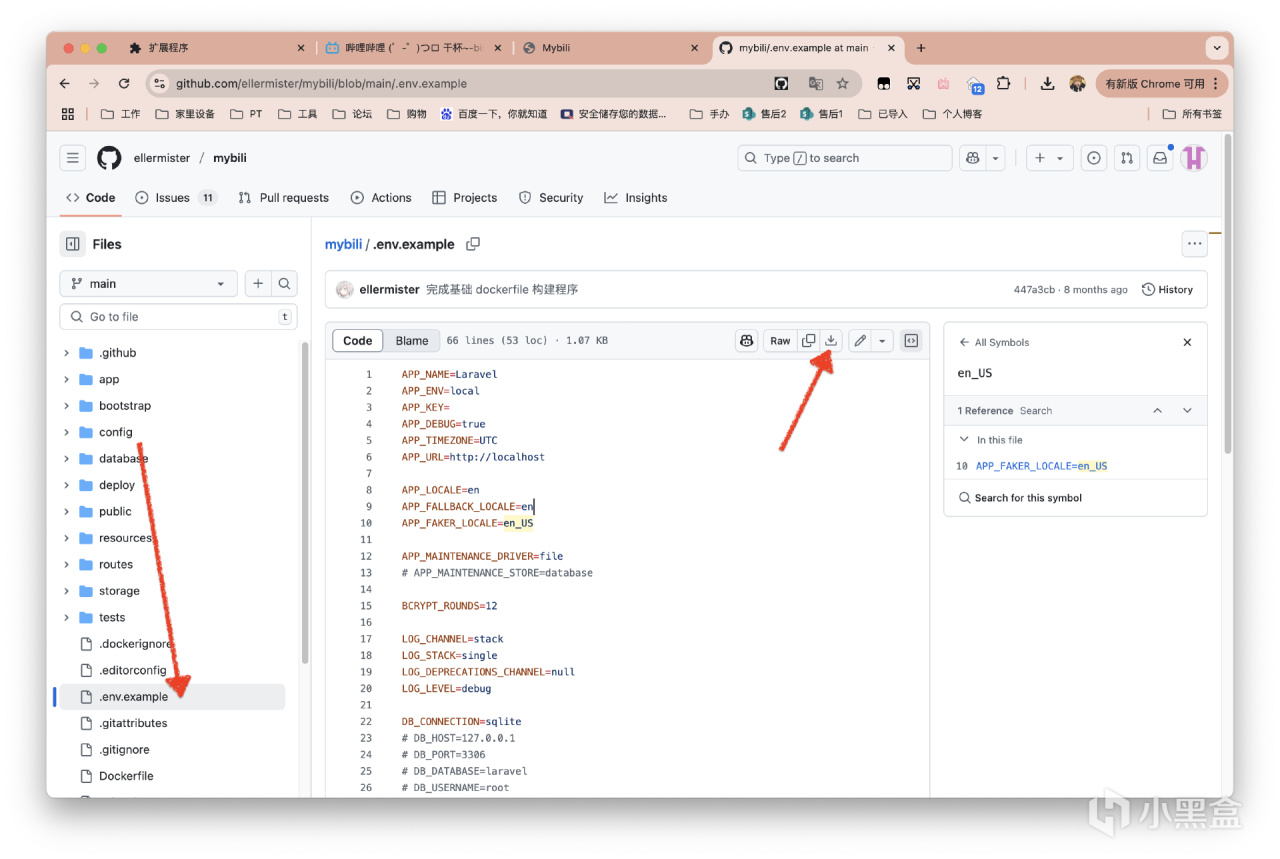Open the edit options dropdown caret
Viewport: 1280px width, 859px height.
click(882, 341)
